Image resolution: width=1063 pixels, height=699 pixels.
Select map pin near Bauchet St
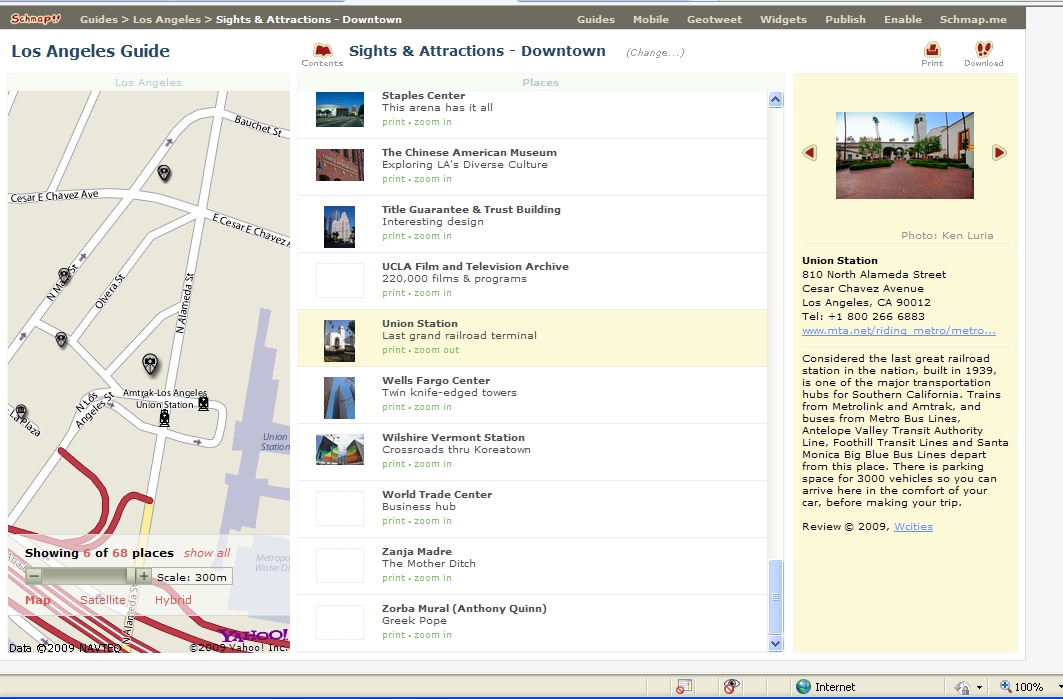coord(163,173)
